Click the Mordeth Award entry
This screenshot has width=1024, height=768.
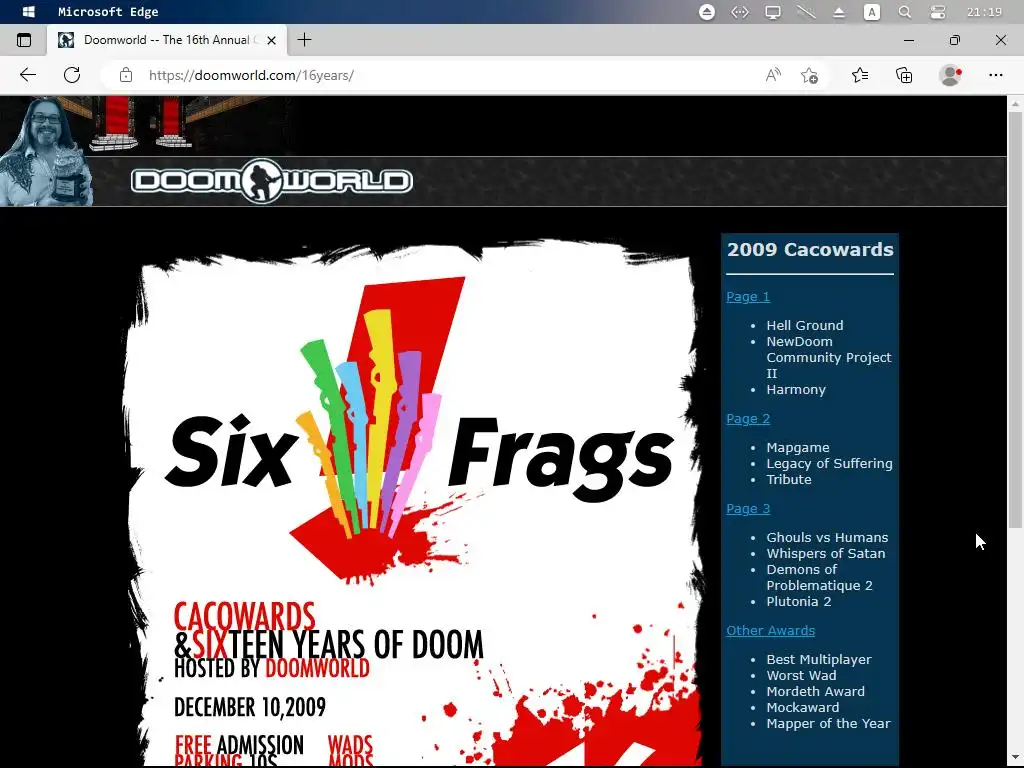[816, 691]
